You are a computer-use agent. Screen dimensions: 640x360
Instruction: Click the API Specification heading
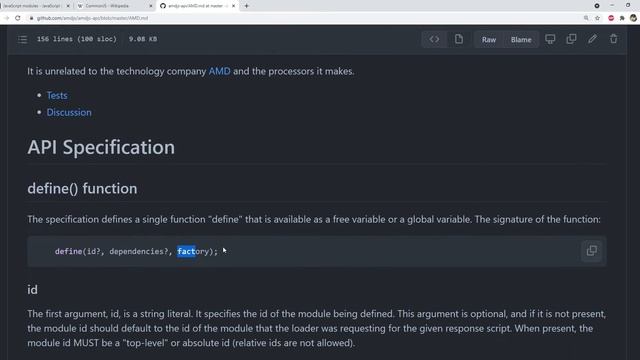coord(101,147)
